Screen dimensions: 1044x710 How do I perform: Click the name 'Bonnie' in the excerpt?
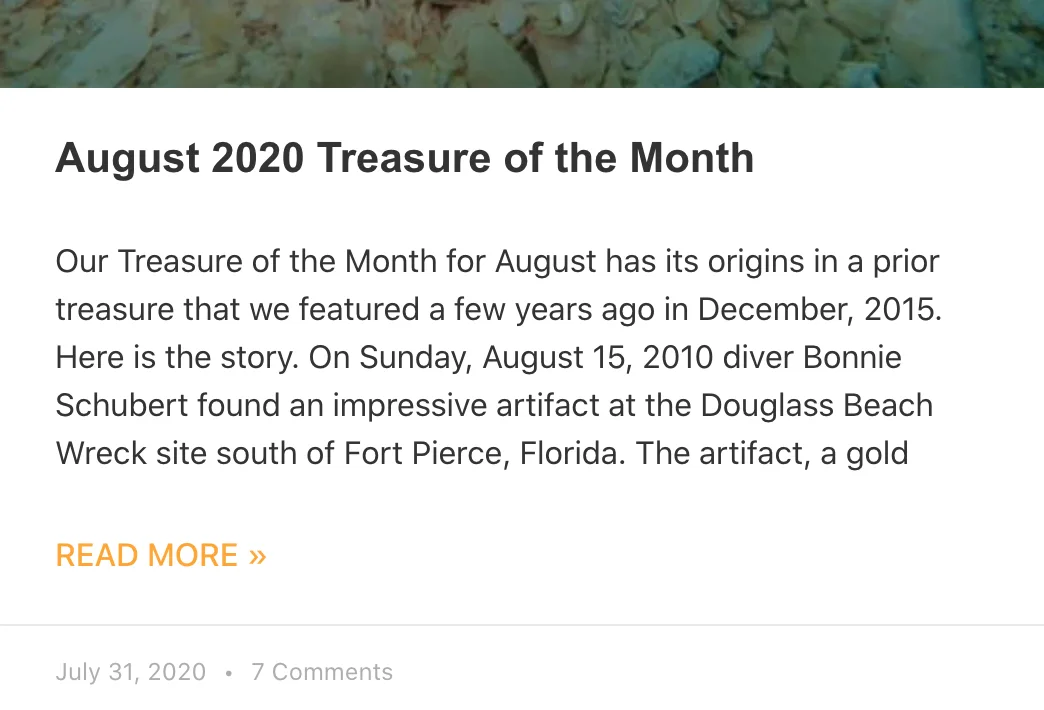pos(852,358)
